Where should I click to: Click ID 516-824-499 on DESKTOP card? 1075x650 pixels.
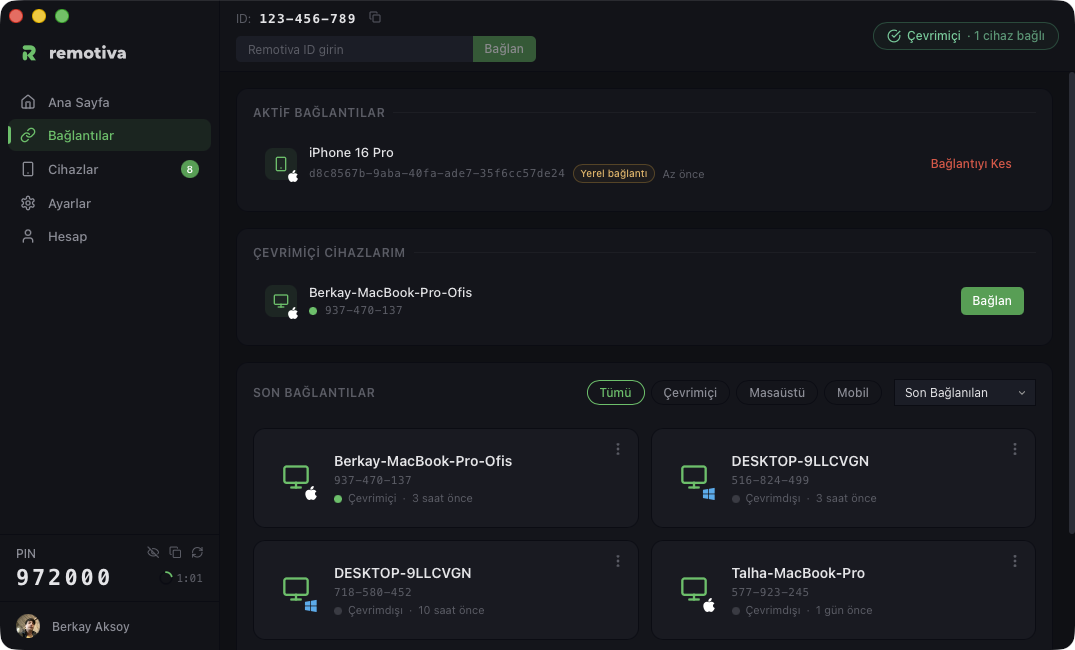pos(770,481)
